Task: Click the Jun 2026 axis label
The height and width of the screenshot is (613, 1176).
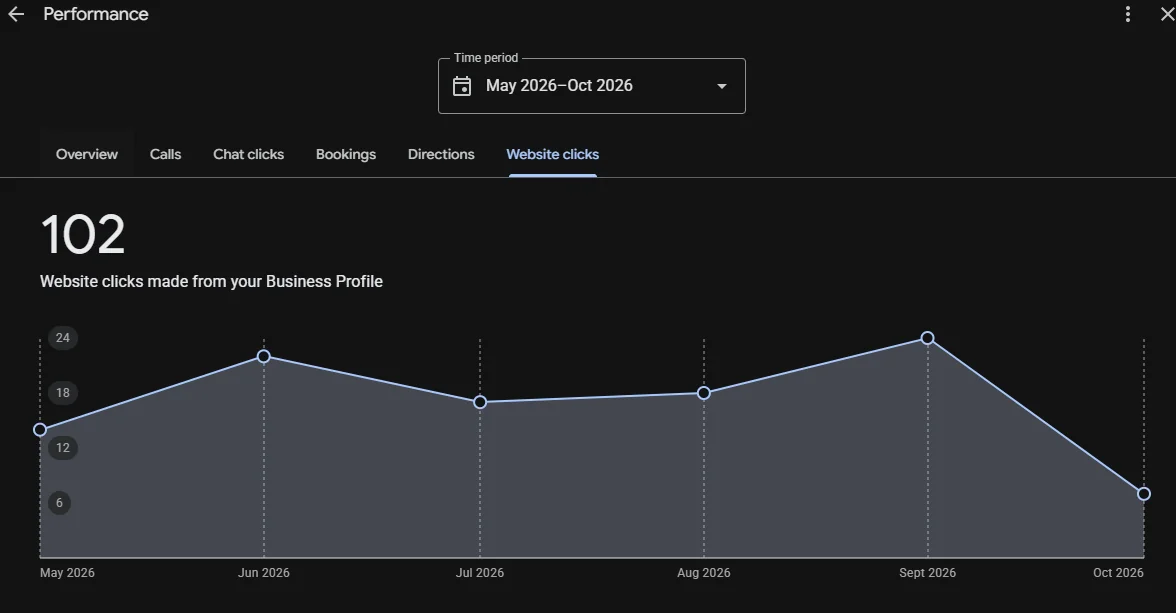Action: 264,572
